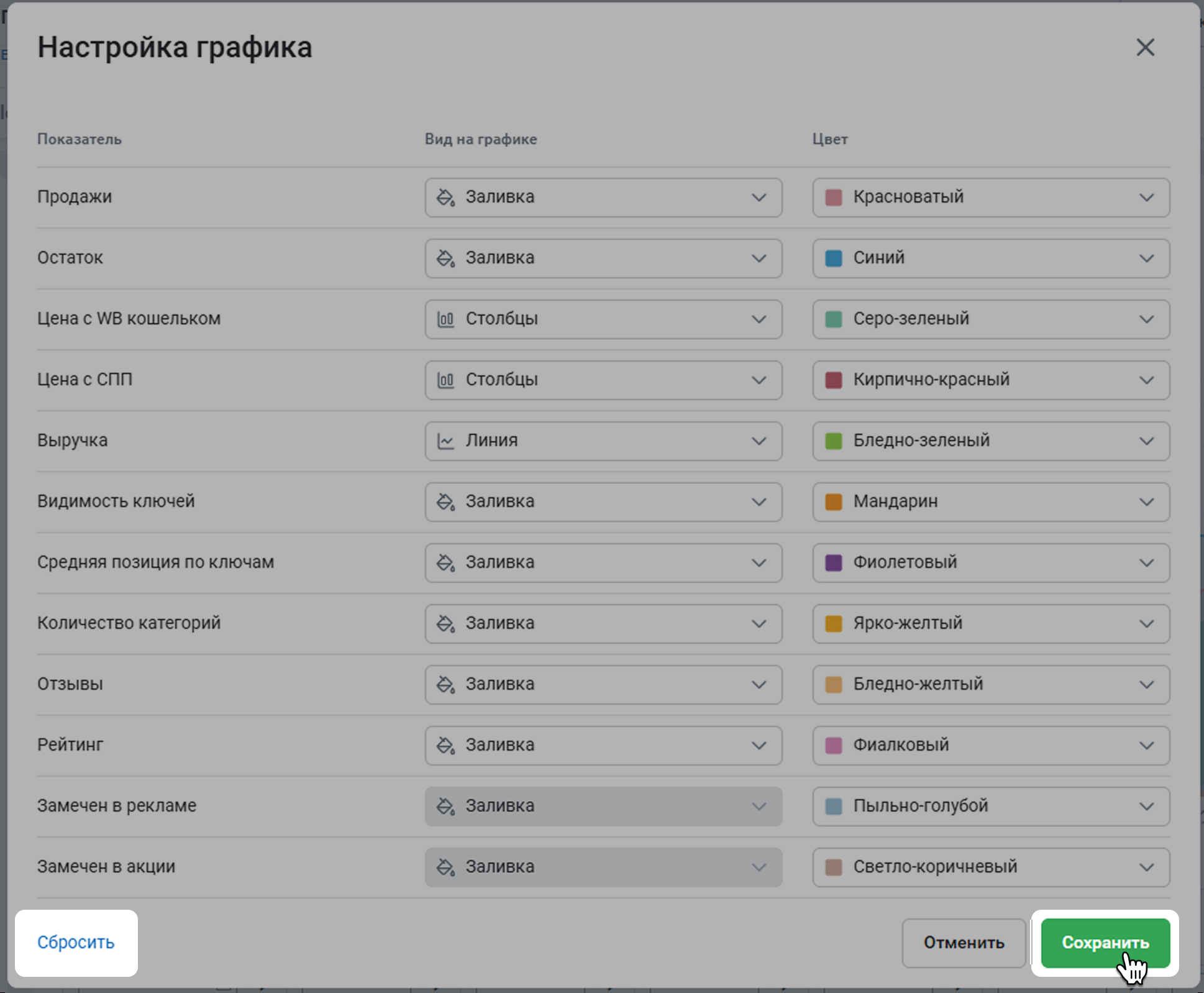Click the fill icon in Отзывы row
The image size is (1204, 993).
[445, 685]
